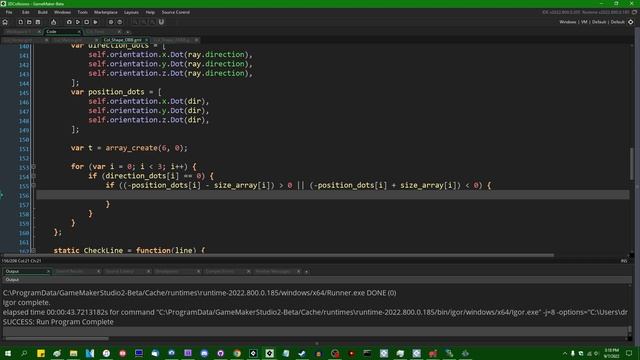This screenshot has width=640, height=360.
Task: Open a project with the toolbar folder icon
Action: (x=29, y=22)
